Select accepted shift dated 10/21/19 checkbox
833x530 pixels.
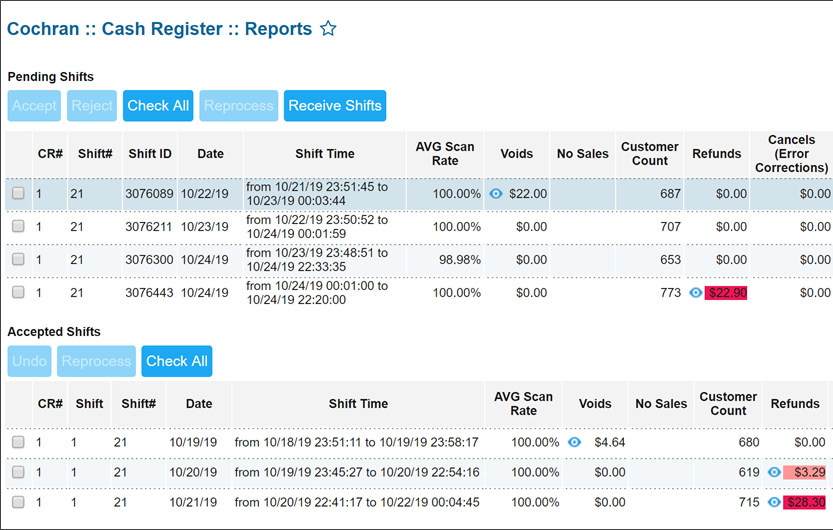pyautogui.click(x=18, y=502)
